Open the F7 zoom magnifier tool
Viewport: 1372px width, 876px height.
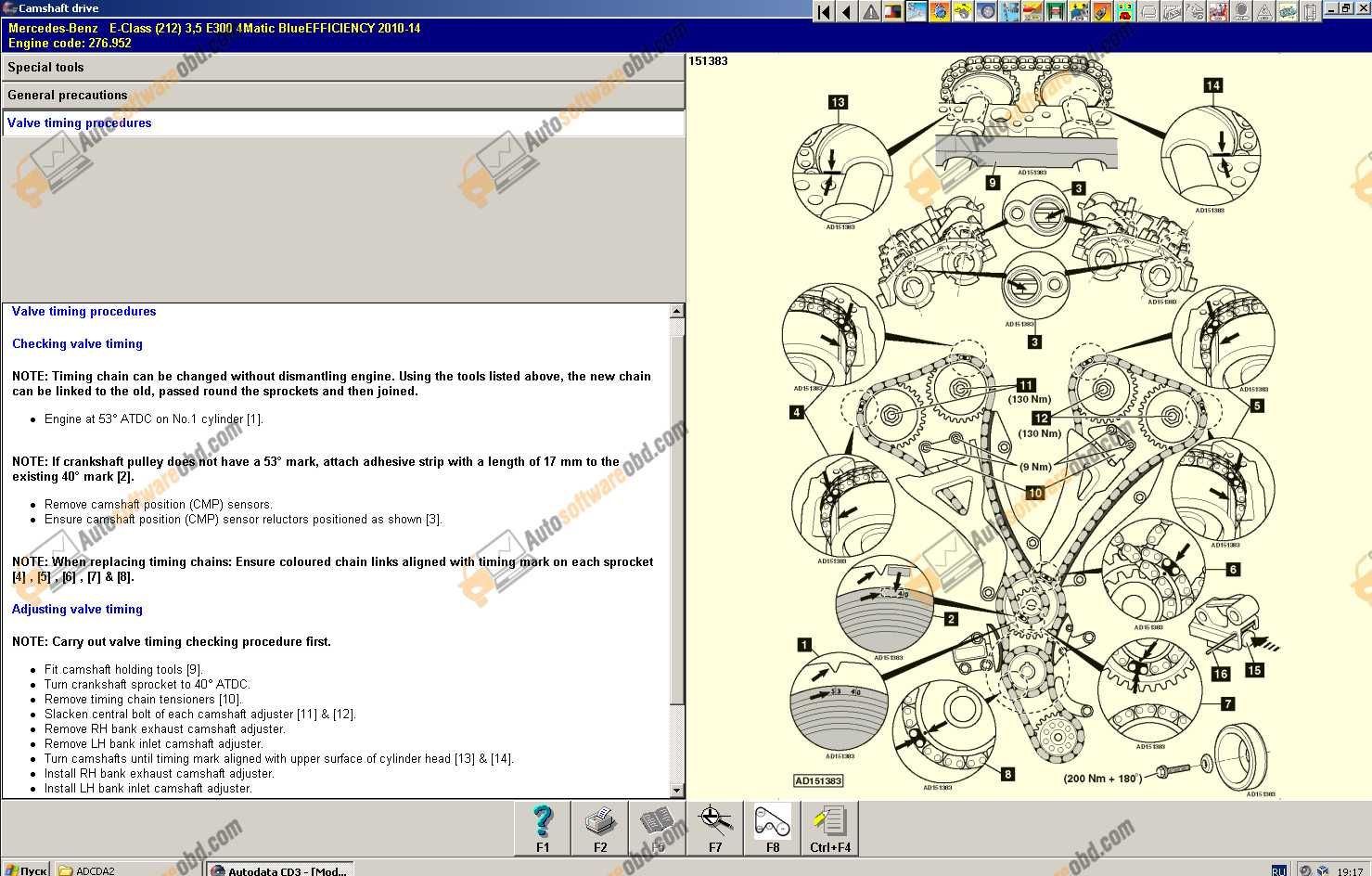(x=715, y=828)
